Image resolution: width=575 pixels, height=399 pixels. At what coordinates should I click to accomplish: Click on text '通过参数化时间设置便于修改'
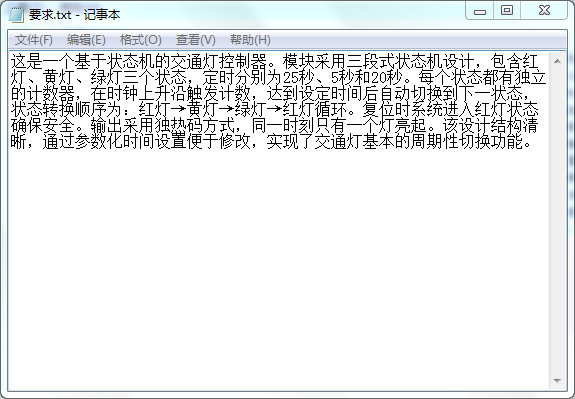[147, 142]
